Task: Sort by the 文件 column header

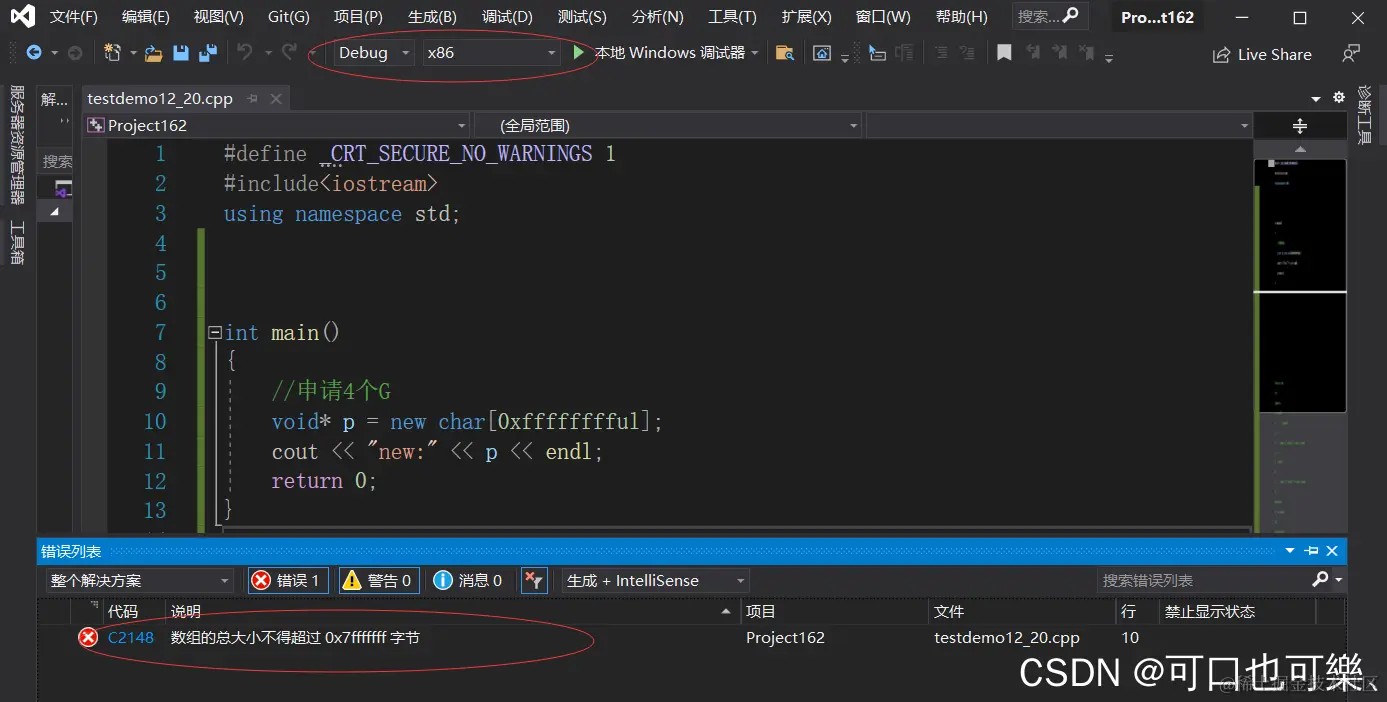Action: [1022, 611]
